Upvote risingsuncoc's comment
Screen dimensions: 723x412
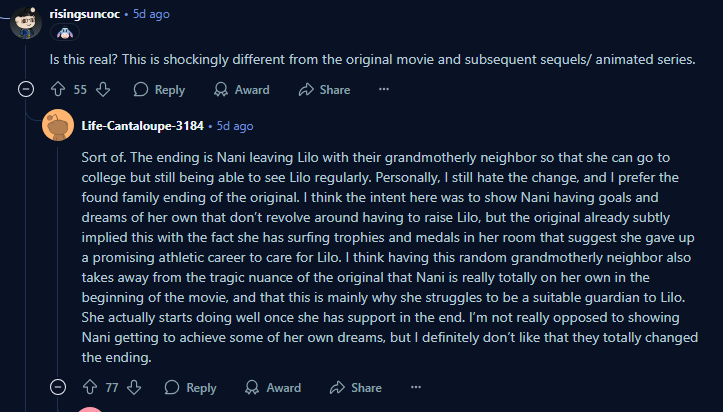click(x=57, y=90)
